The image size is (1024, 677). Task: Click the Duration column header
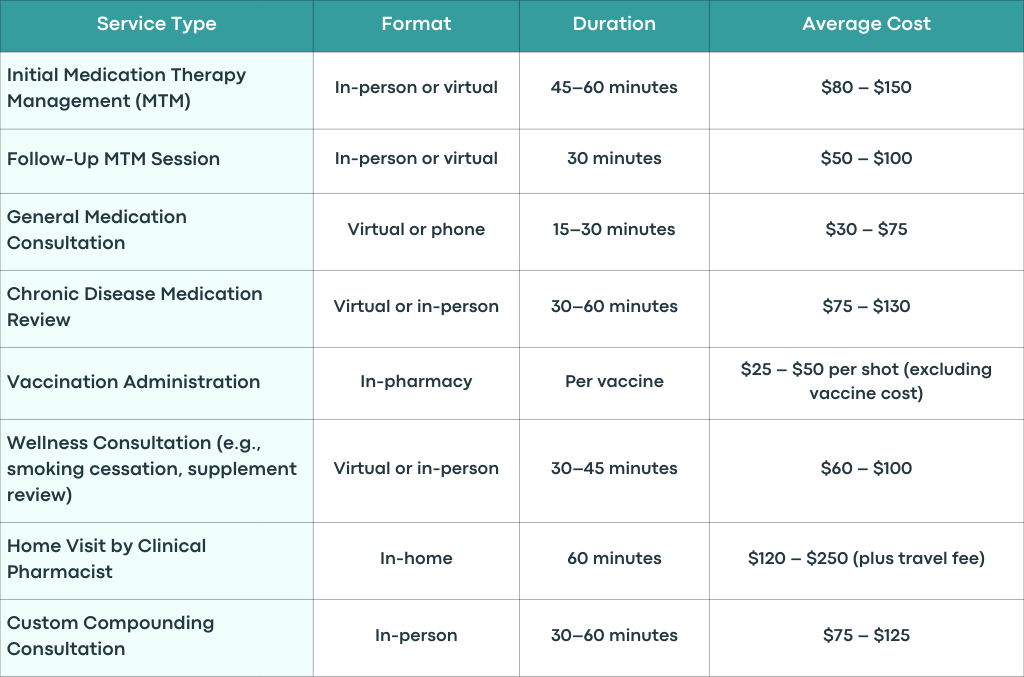[x=614, y=25]
